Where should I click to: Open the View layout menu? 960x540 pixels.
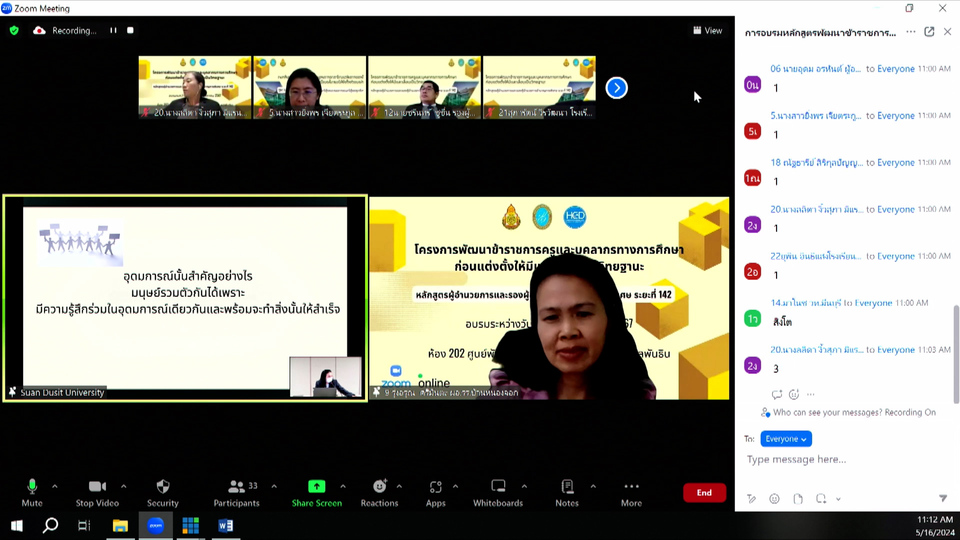click(708, 31)
